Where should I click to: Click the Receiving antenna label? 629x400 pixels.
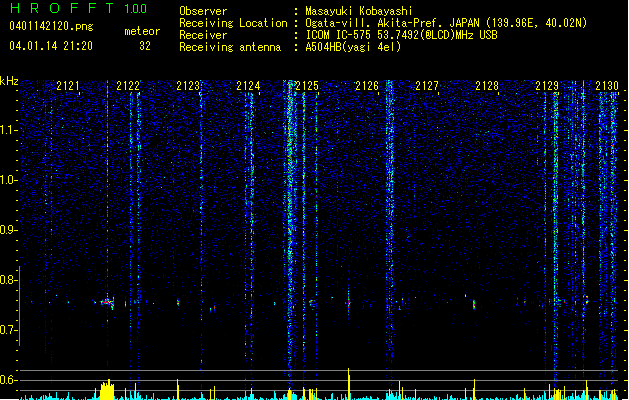pyautogui.click(x=230, y=47)
